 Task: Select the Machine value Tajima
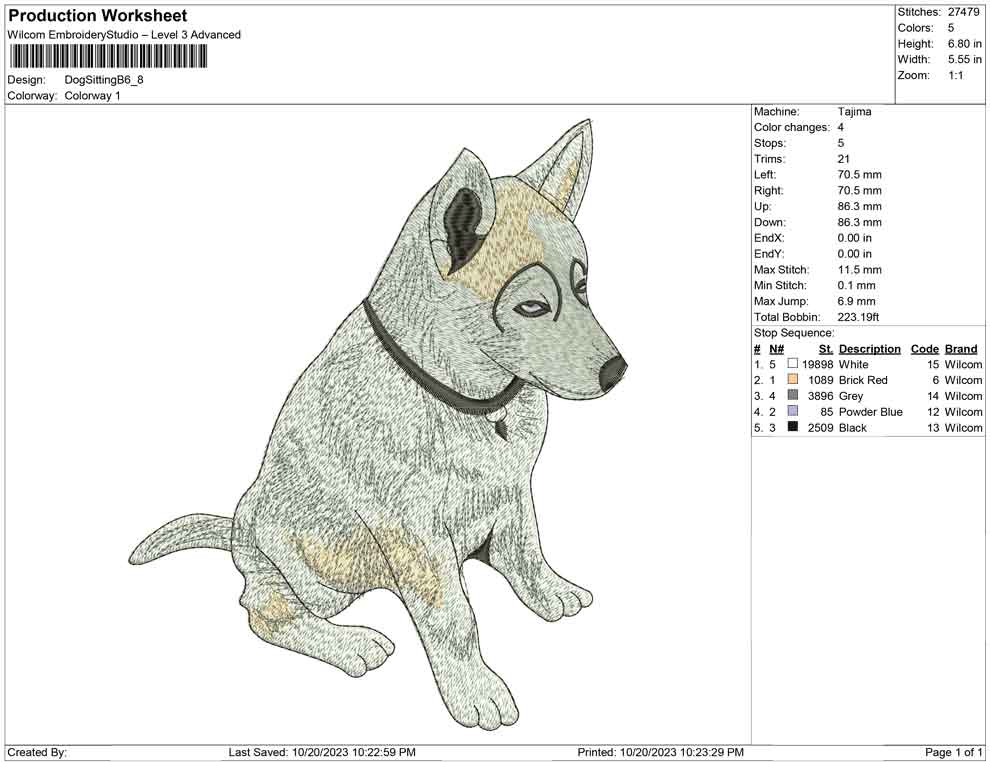(854, 112)
